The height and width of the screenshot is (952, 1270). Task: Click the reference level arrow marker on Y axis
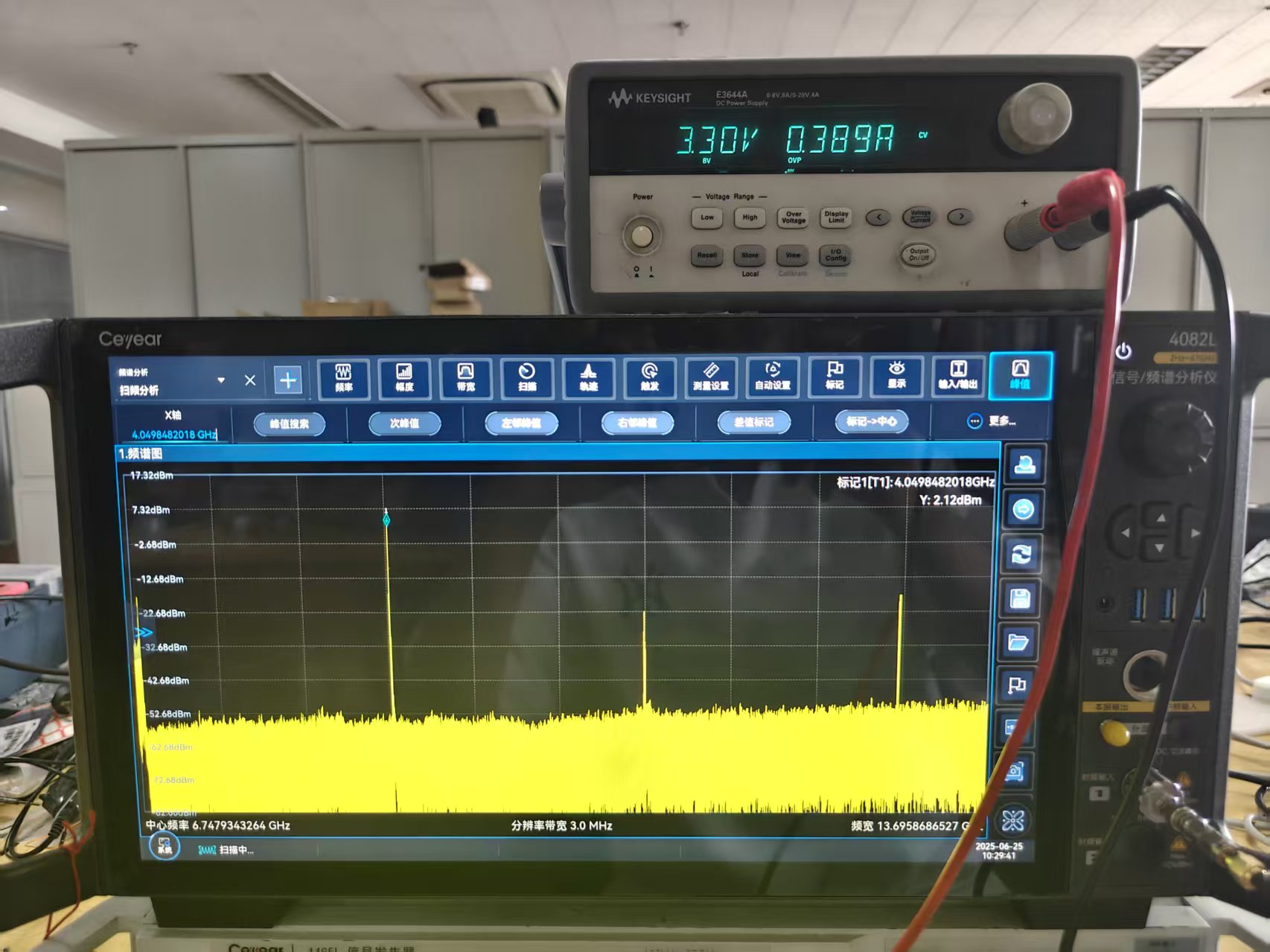click(x=143, y=633)
